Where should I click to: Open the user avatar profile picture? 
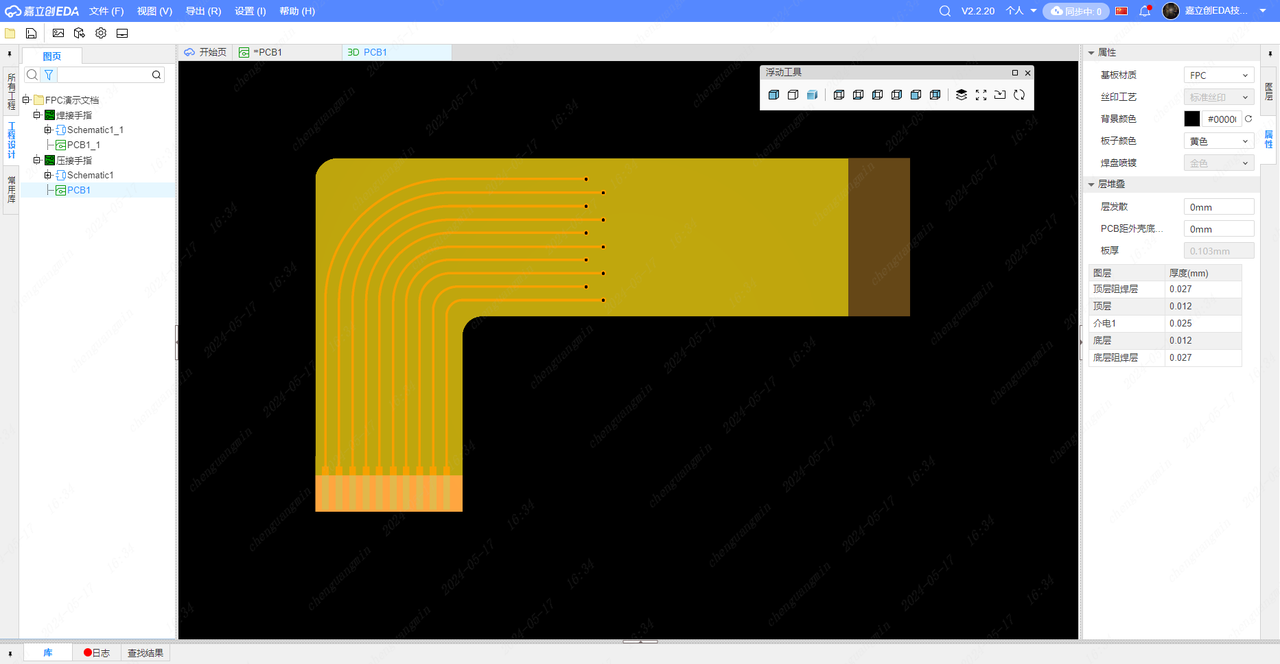pos(1170,11)
